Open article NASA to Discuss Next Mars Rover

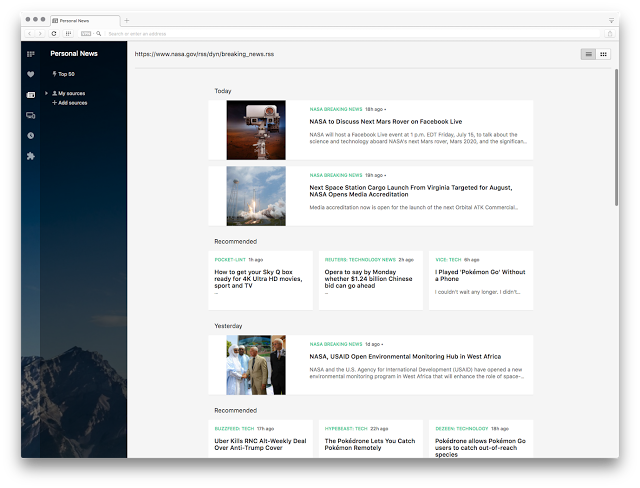tap(386, 122)
